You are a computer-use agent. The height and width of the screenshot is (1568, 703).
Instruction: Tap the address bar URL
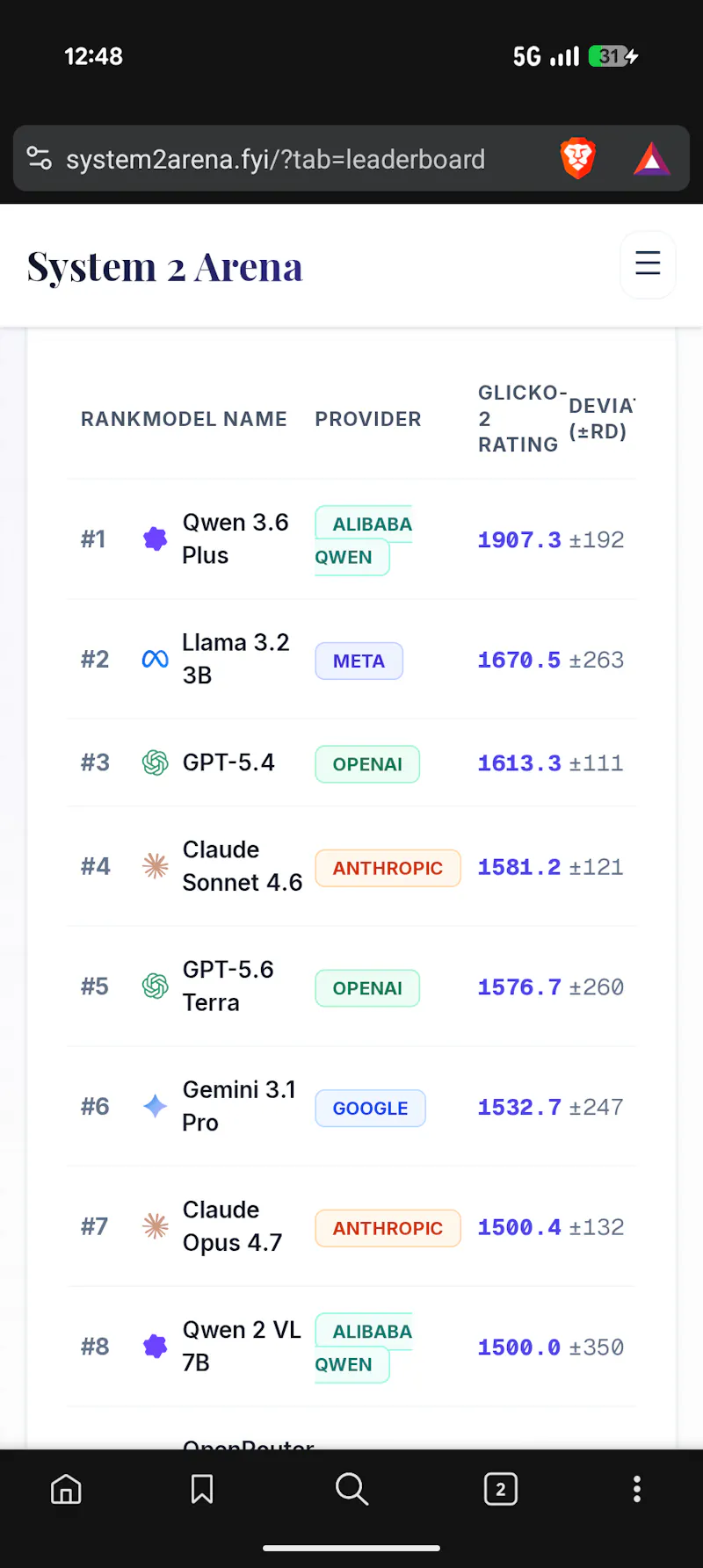pyautogui.click(x=275, y=159)
